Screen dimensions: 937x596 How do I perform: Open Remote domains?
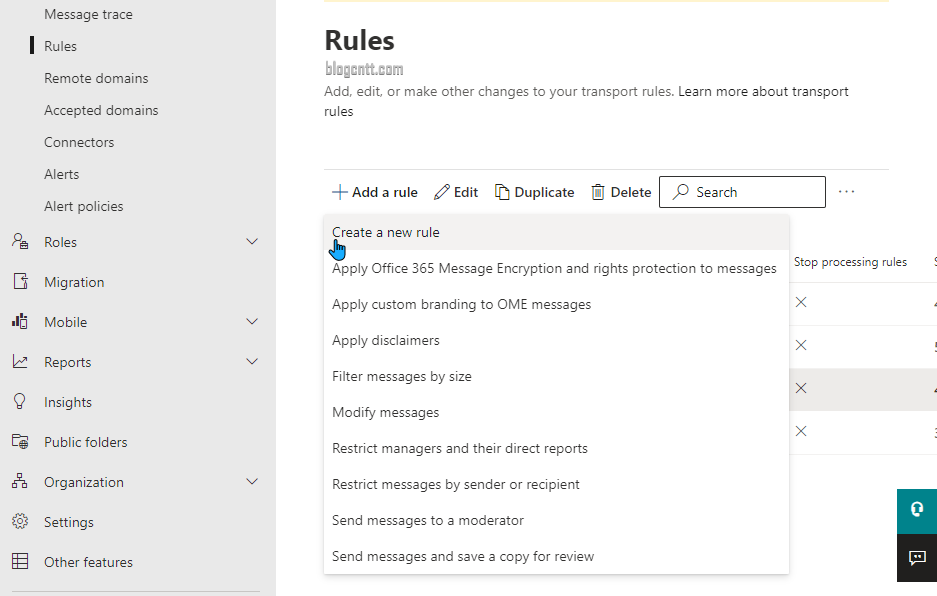coord(96,78)
